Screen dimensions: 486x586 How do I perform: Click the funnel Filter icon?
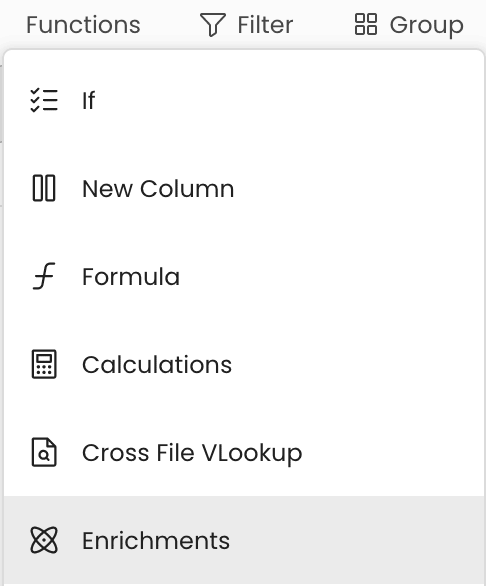(x=213, y=25)
